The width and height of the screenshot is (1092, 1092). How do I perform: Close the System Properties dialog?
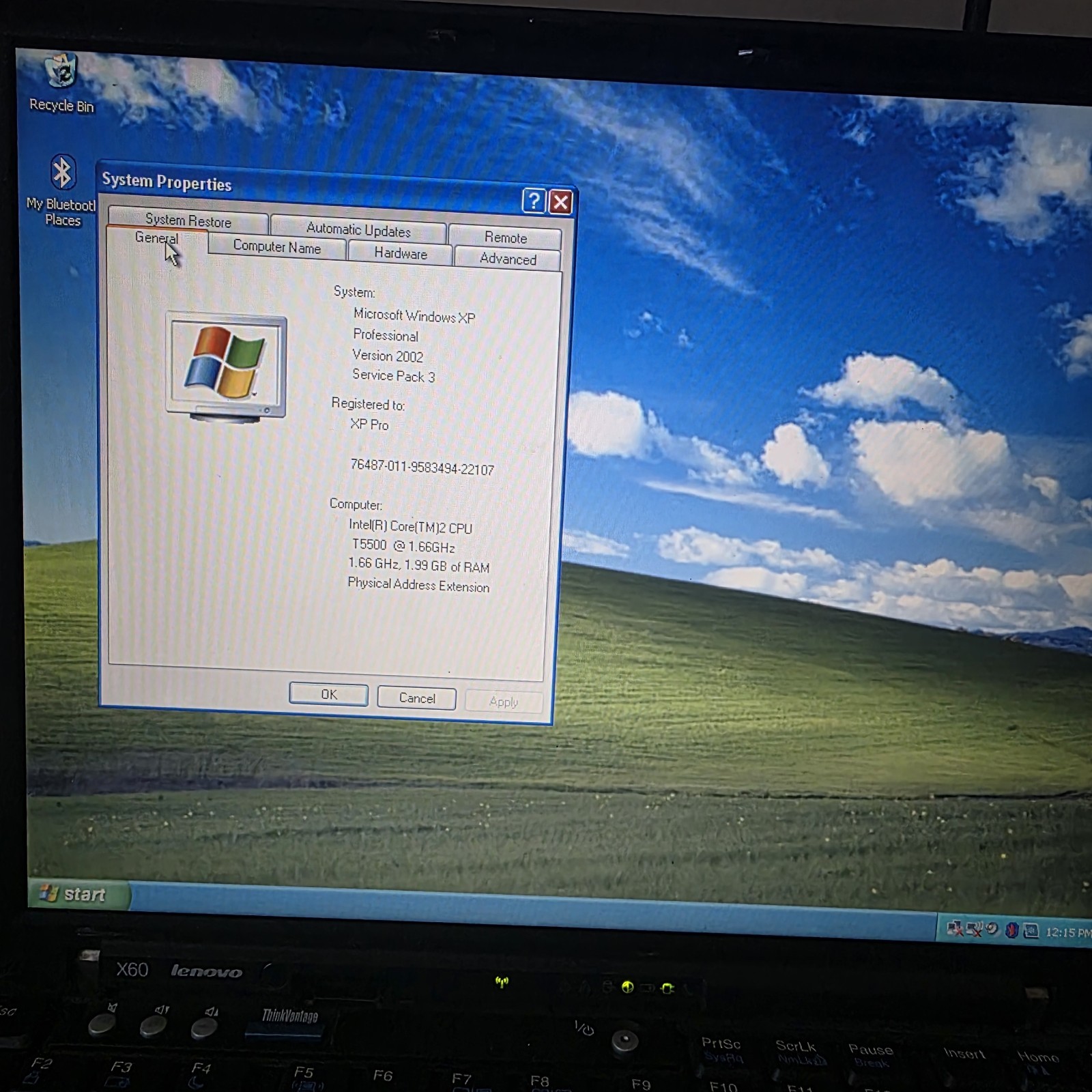(561, 202)
